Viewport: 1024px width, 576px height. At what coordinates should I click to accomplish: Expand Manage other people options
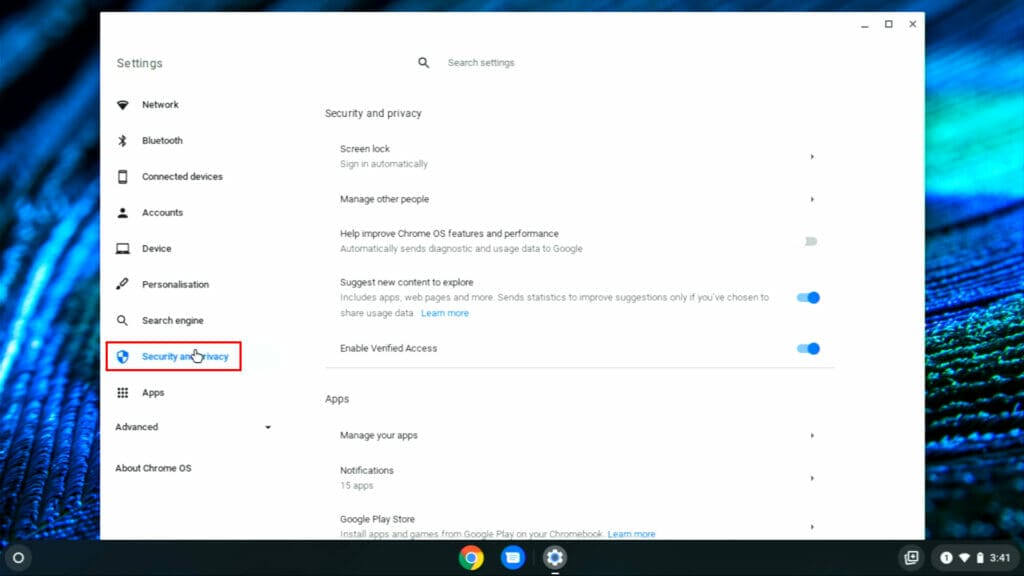click(x=812, y=199)
